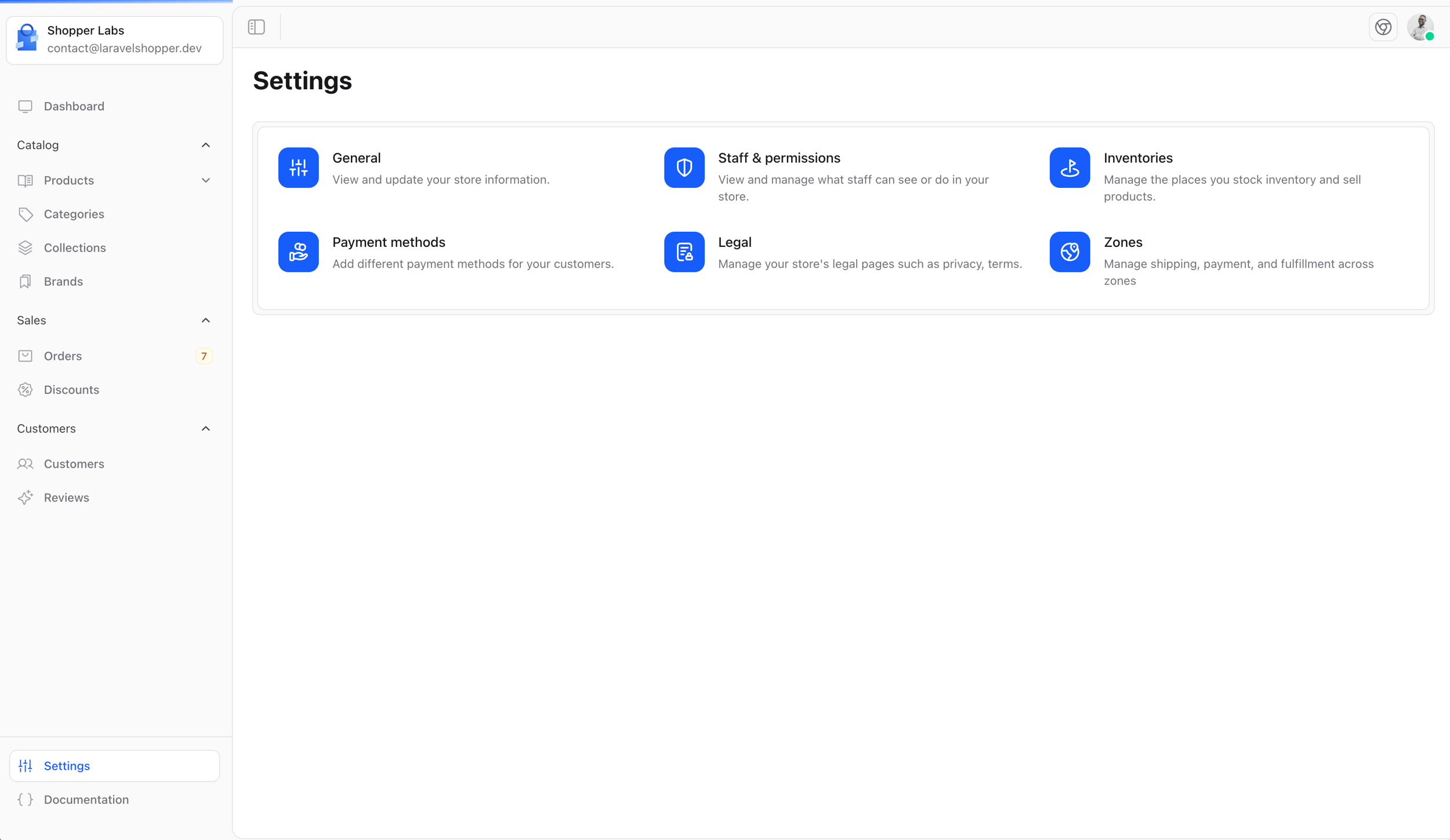1450x840 pixels.
Task: Collapse the Catalog section chevron
Action: click(205, 145)
